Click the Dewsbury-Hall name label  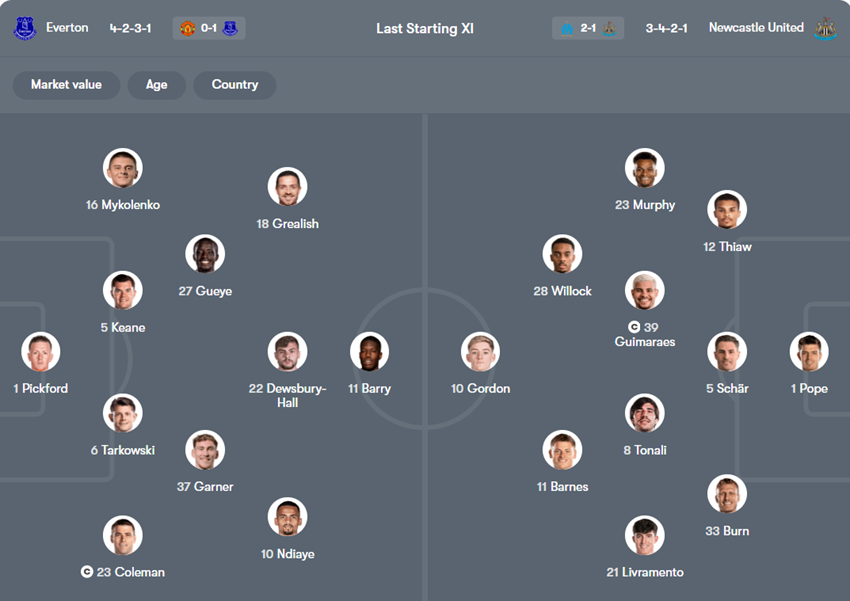click(287, 395)
